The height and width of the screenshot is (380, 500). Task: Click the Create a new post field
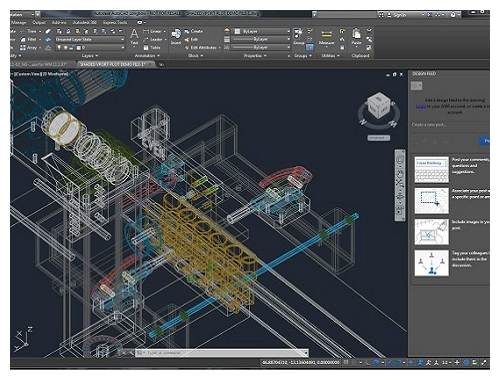(x=450, y=125)
